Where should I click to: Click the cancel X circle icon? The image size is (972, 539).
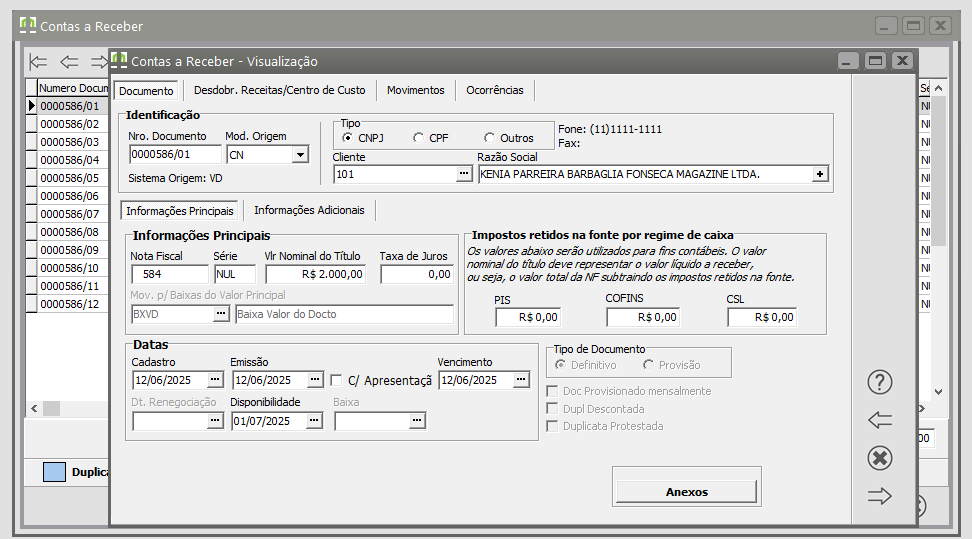[x=880, y=458]
